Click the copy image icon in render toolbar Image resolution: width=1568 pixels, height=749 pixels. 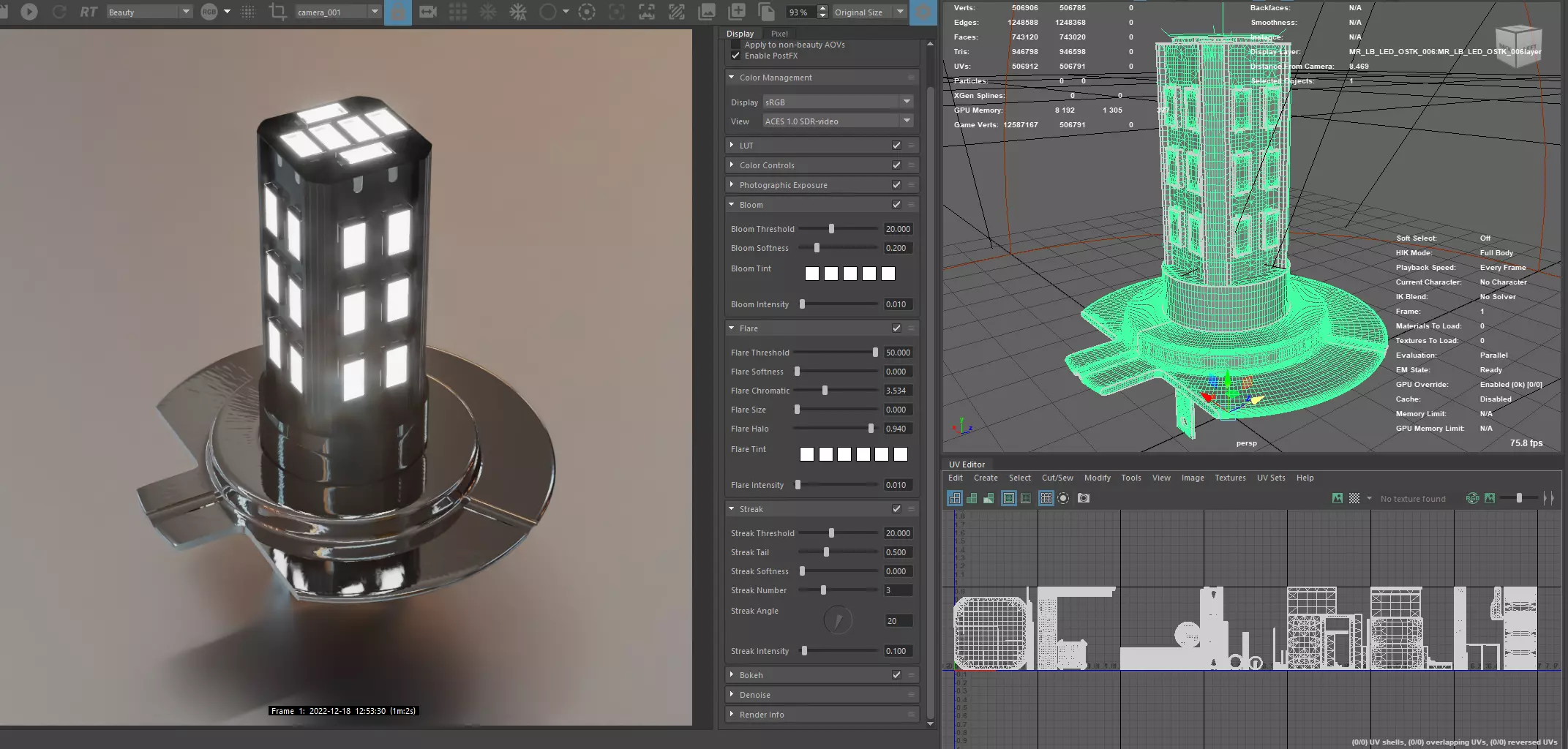767,12
